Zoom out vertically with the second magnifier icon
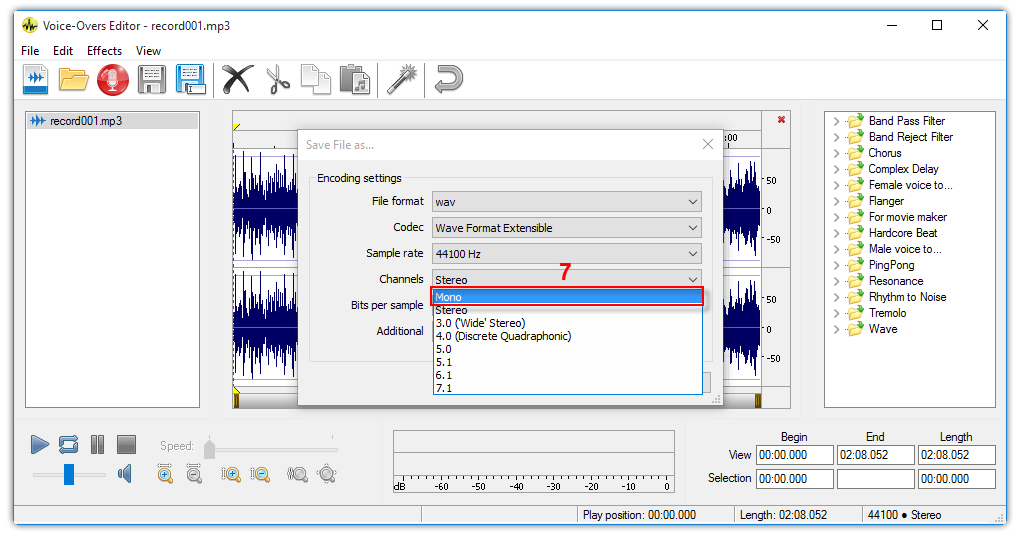The height and width of the screenshot is (535, 1020). coord(194,474)
